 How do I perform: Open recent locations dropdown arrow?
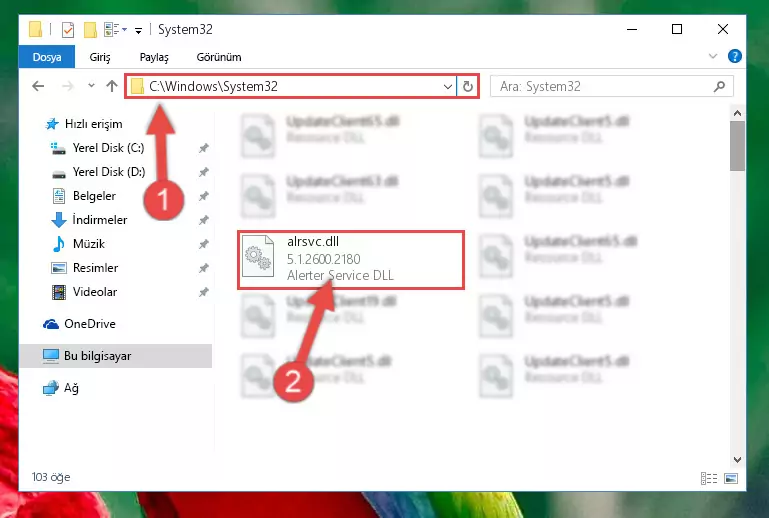tap(91, 86)
